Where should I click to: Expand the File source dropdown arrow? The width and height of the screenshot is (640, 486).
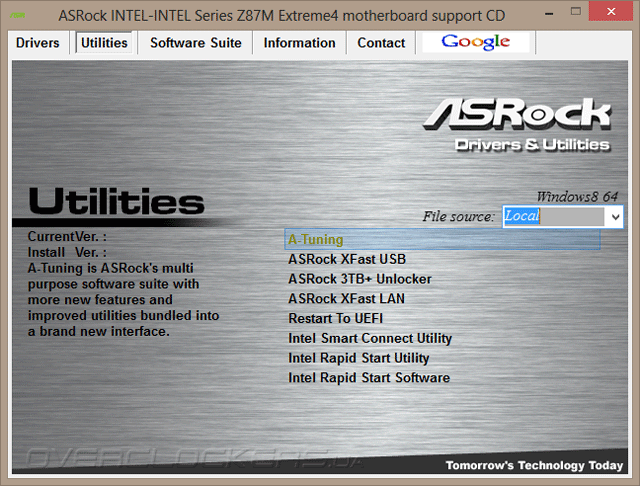click(x=615, y=217)
